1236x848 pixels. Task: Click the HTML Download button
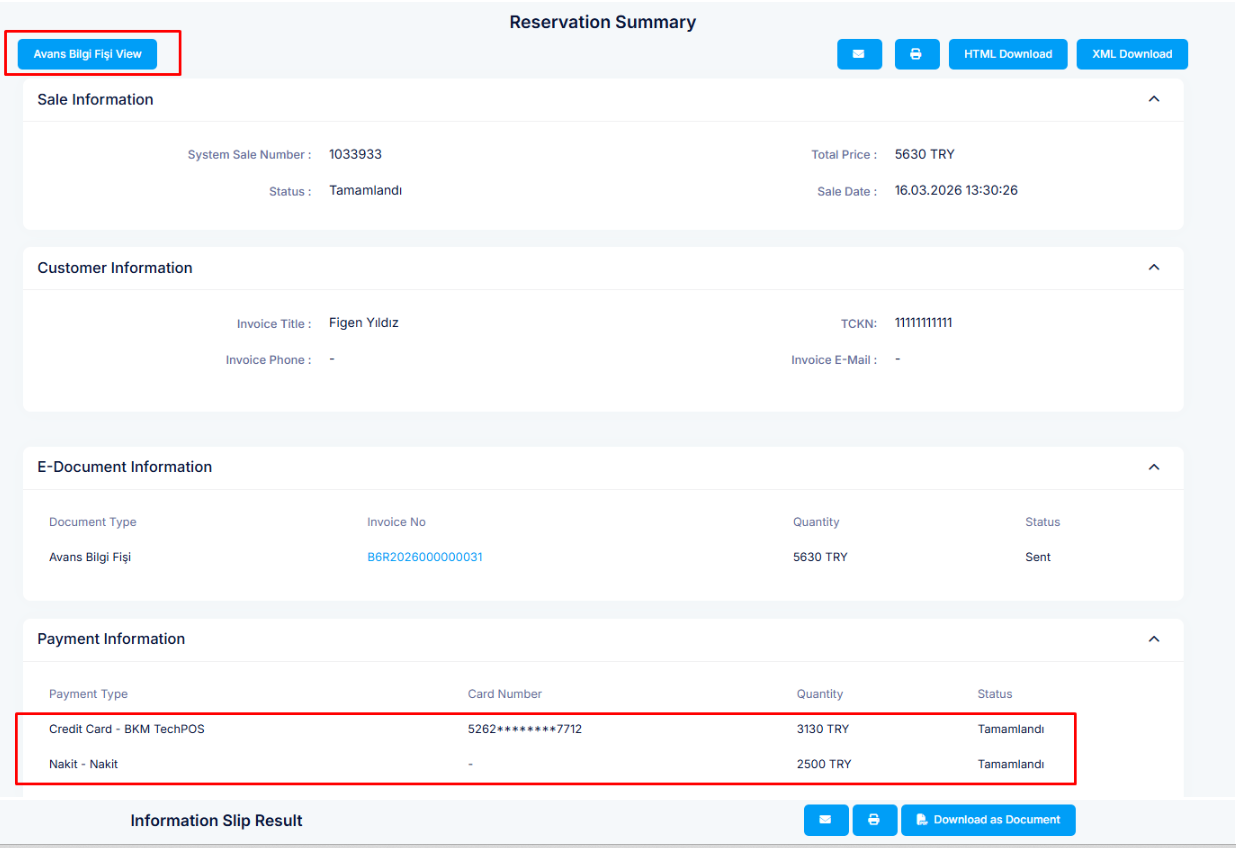1008,54
